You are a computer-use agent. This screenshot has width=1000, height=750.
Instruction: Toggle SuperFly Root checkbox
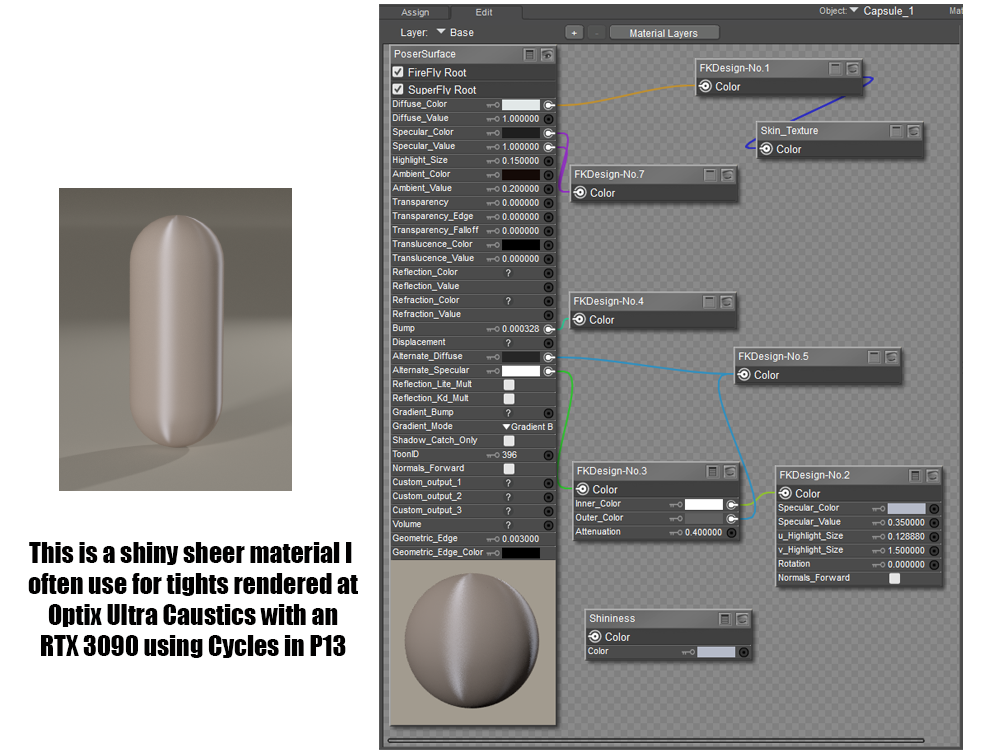(x=398, y=89)
